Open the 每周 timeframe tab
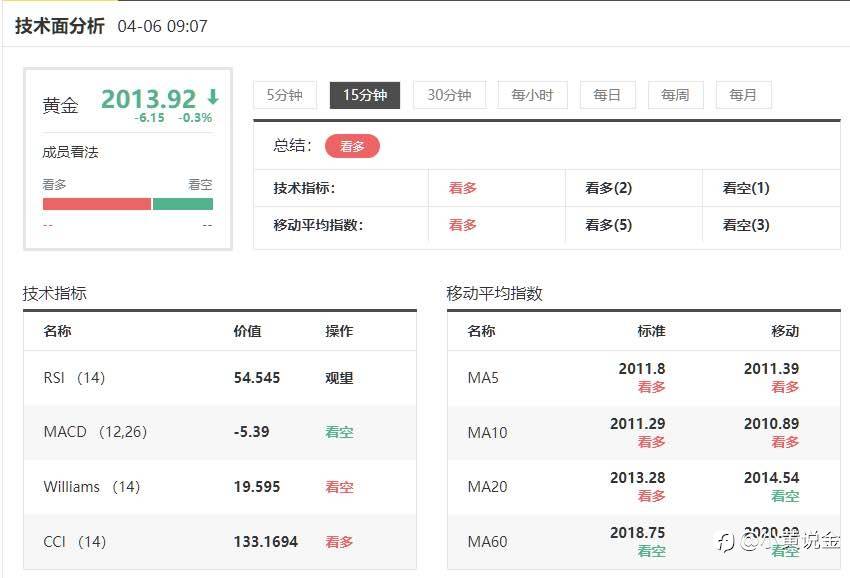850x578 pixels. click(x=675, y=95)
